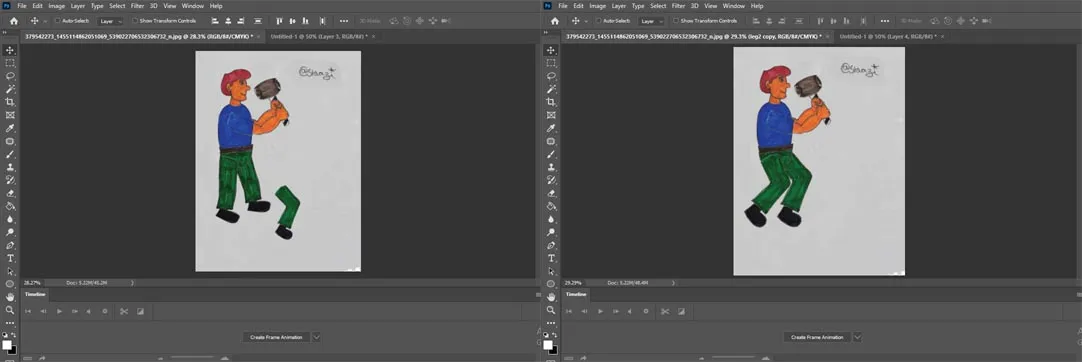Play the timeline in right window
Viewport: 1082px width, 362px height.
(600, 311)
